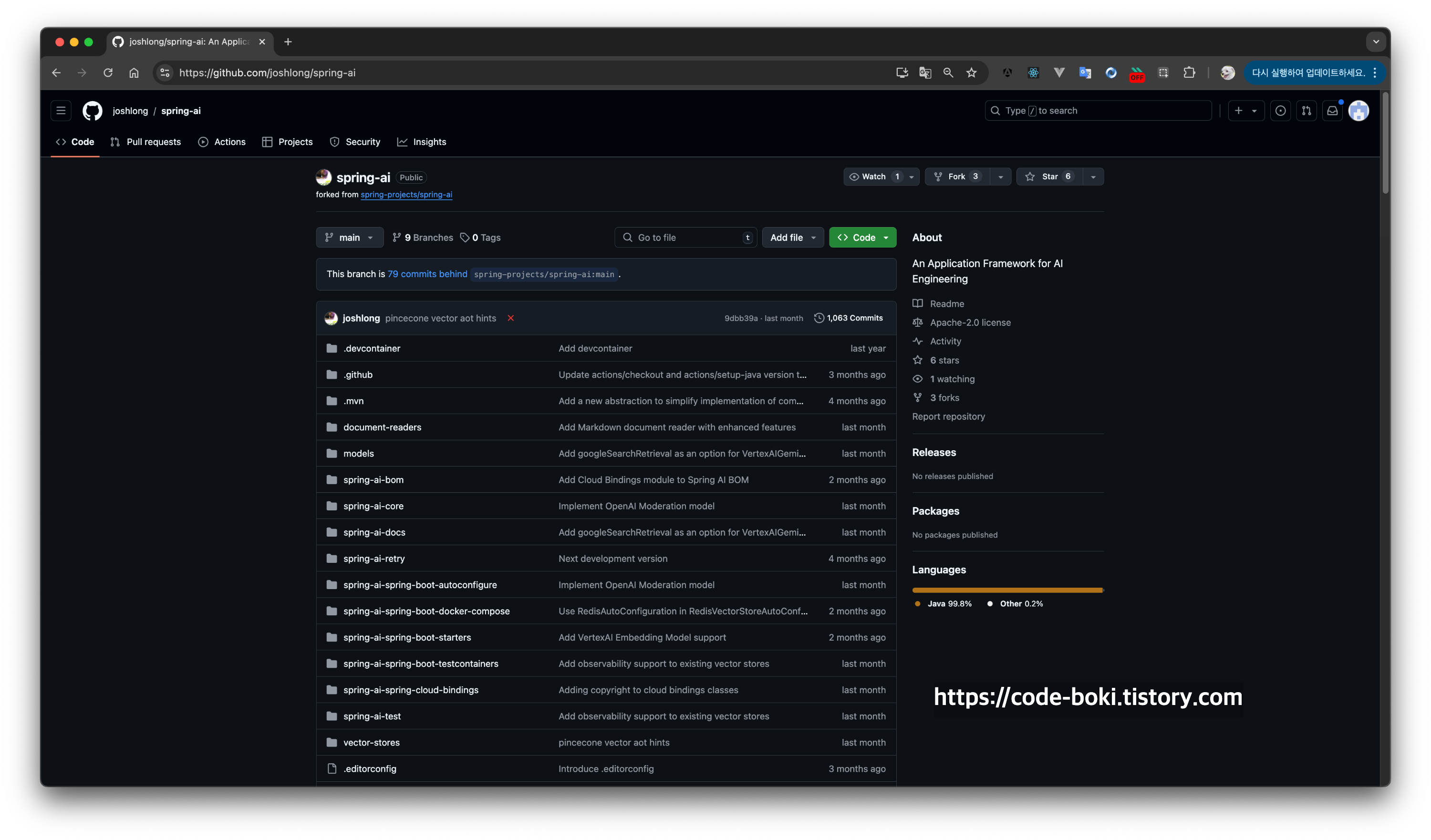This screenshot has width=1431, height=840.
Task: Open spring-projects/spring-ai upstream link
Action: tap(406, 194)
